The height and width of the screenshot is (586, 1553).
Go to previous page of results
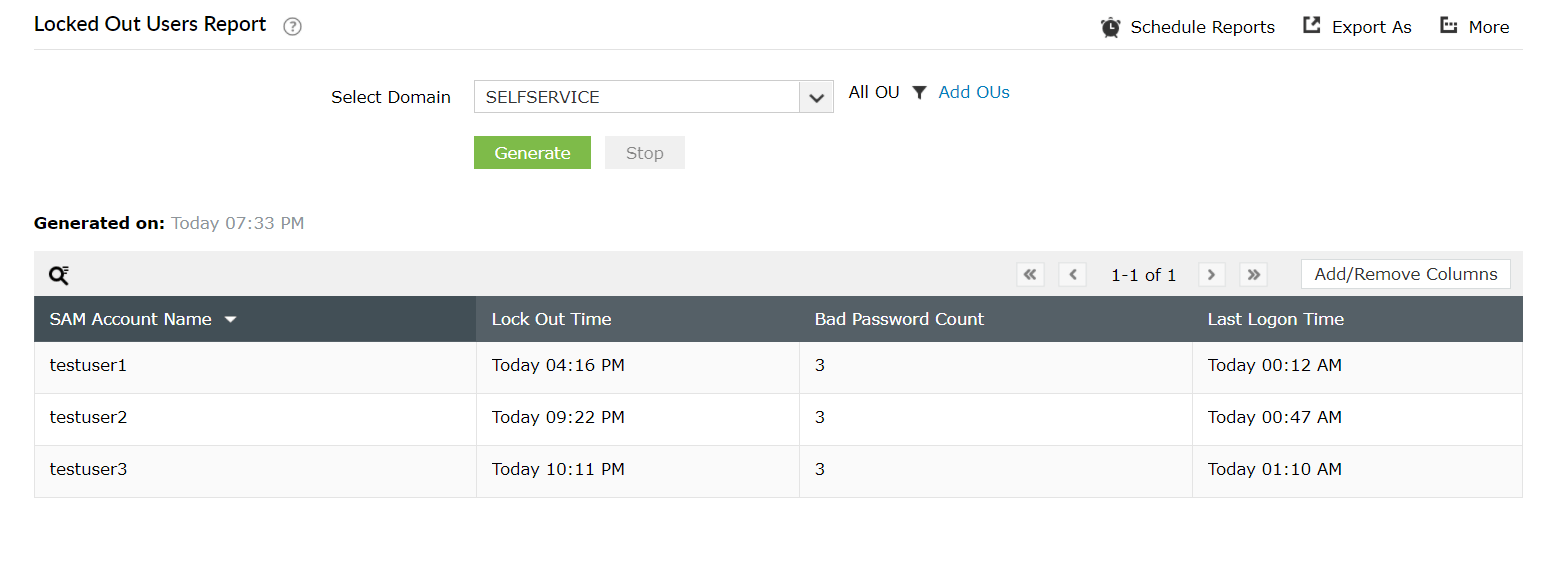coord(1072,275)
